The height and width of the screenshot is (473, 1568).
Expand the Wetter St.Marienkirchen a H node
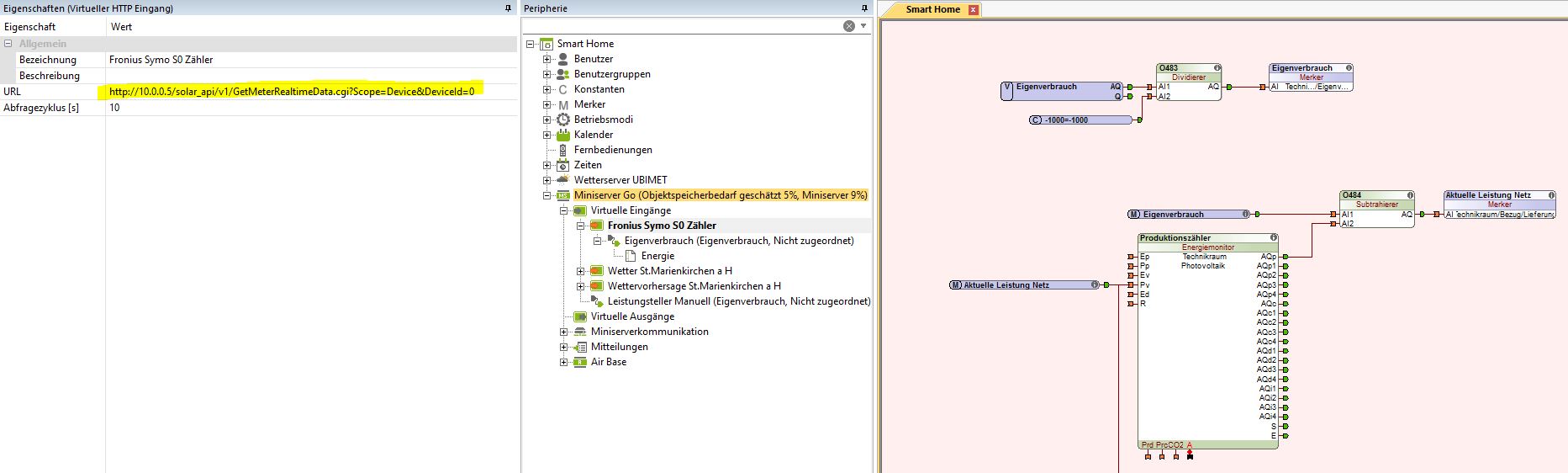point(581,271)
